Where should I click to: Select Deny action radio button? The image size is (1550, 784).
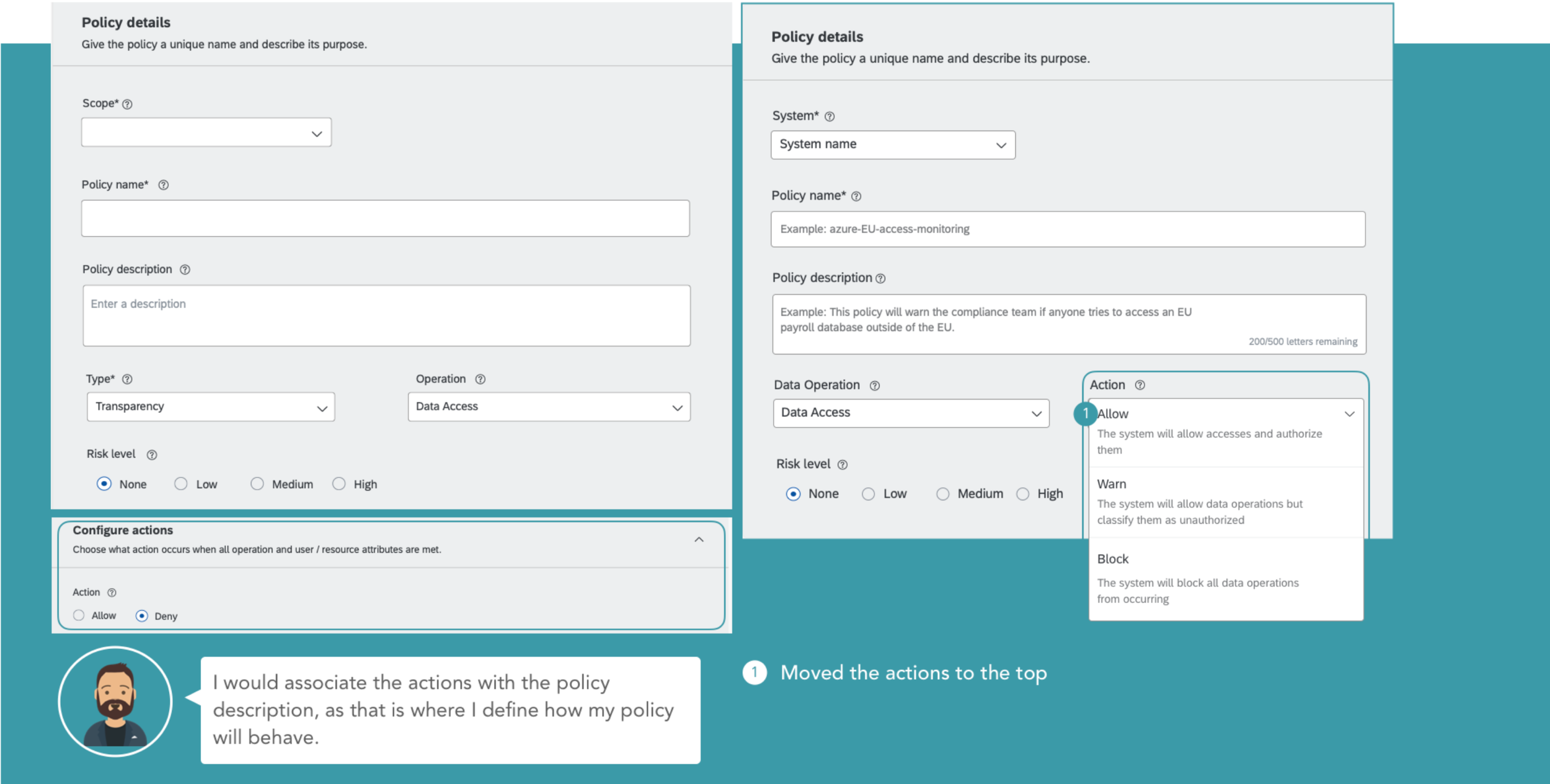coord(142,615)
